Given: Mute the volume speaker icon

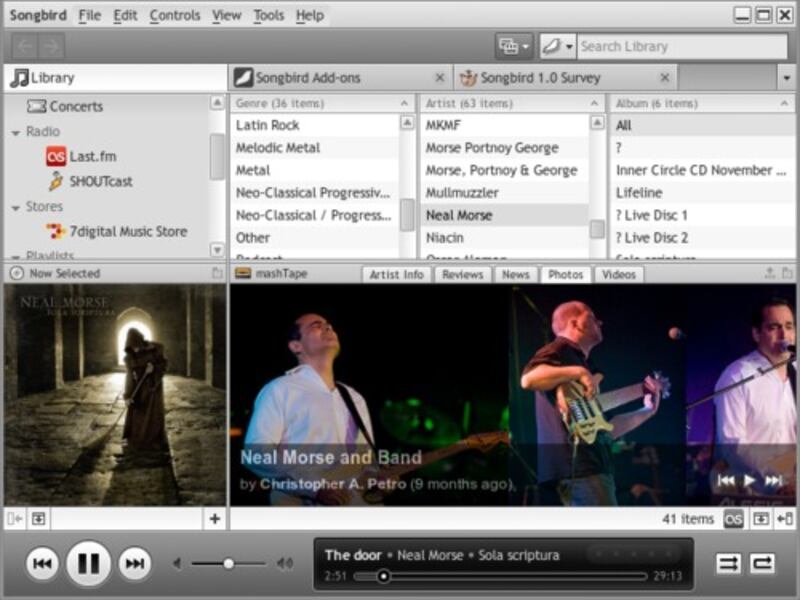Looking at the screenshot, I should pyautogui.click(x=178, y=564).
